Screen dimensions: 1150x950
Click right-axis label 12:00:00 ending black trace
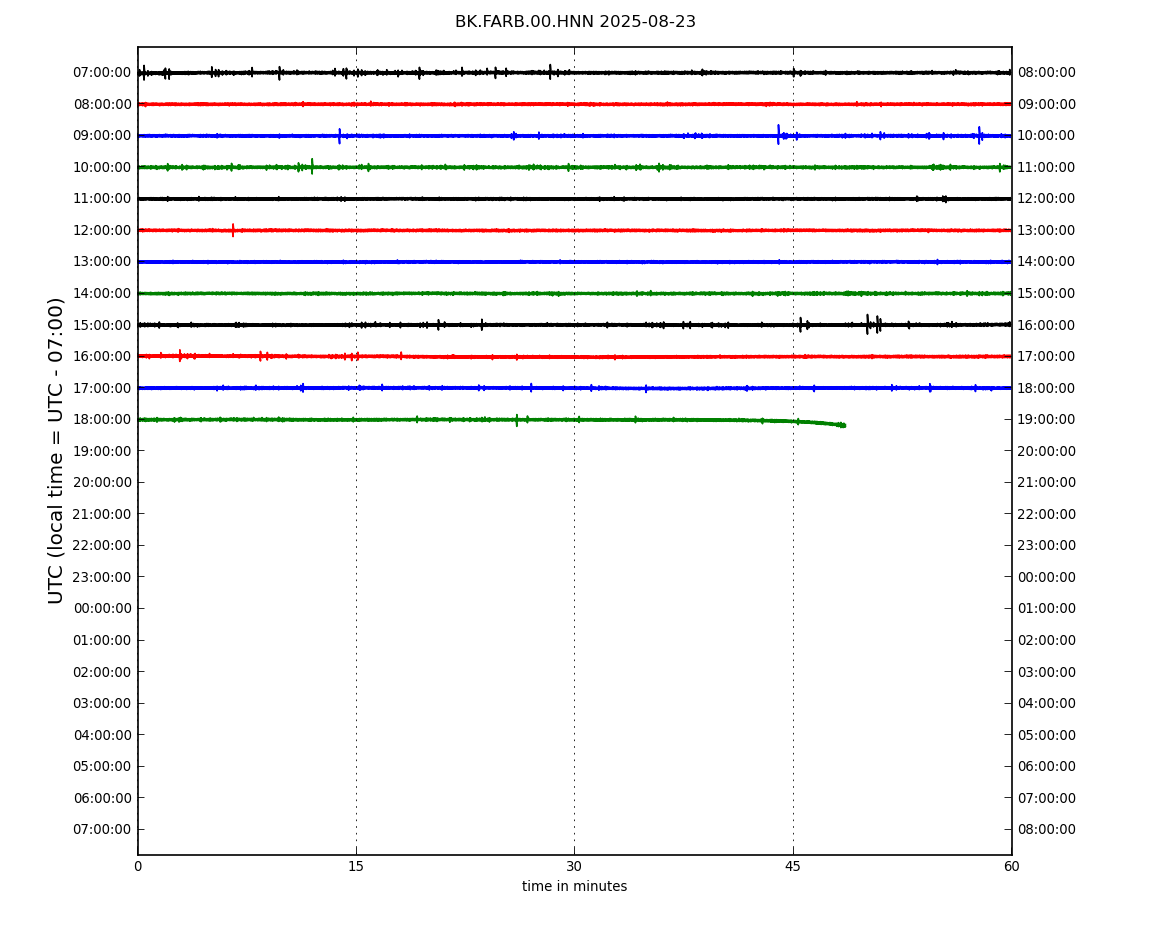tap(1047, 199)
